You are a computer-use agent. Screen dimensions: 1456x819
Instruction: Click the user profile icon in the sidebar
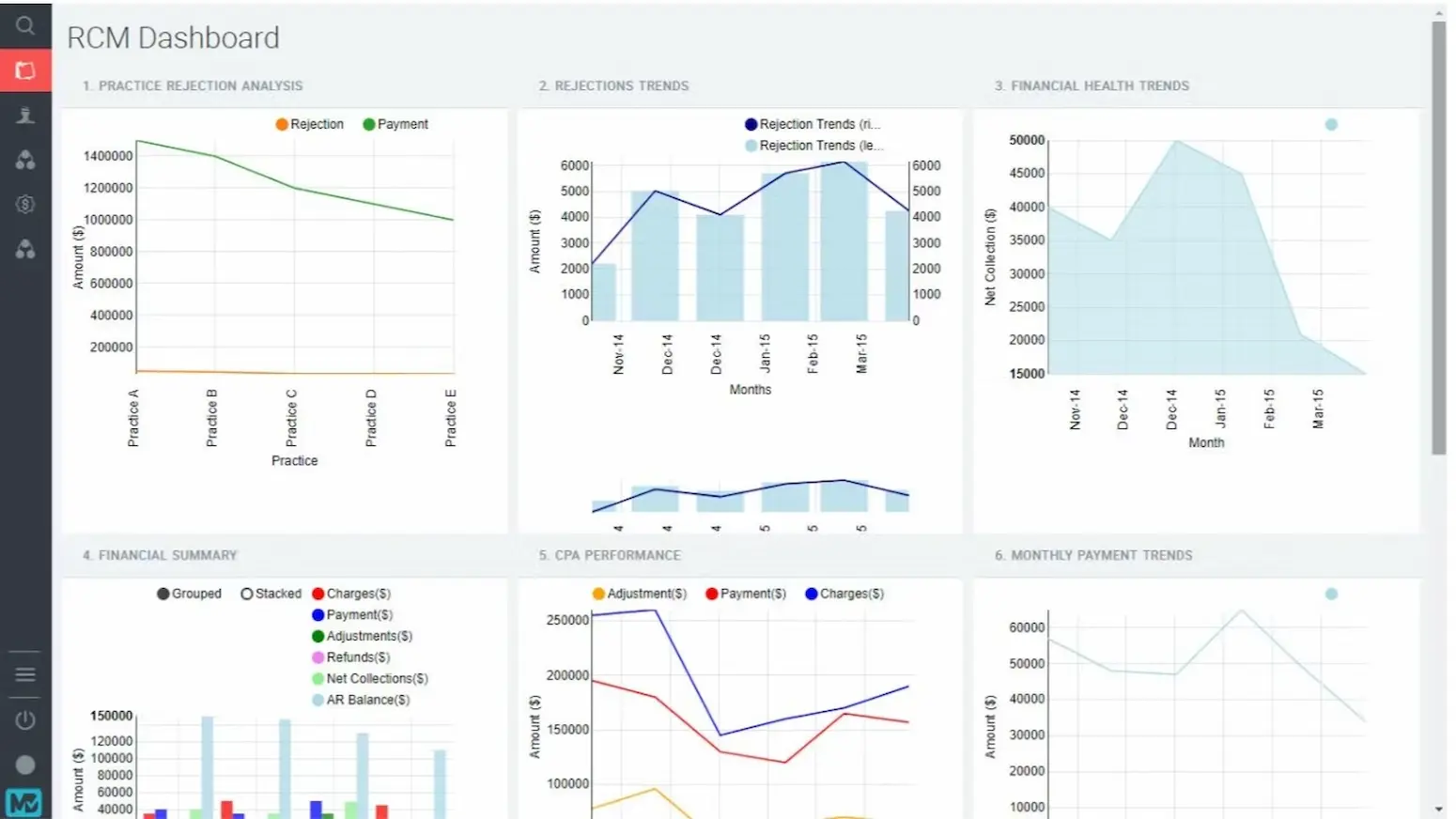[x=24, y=115]
